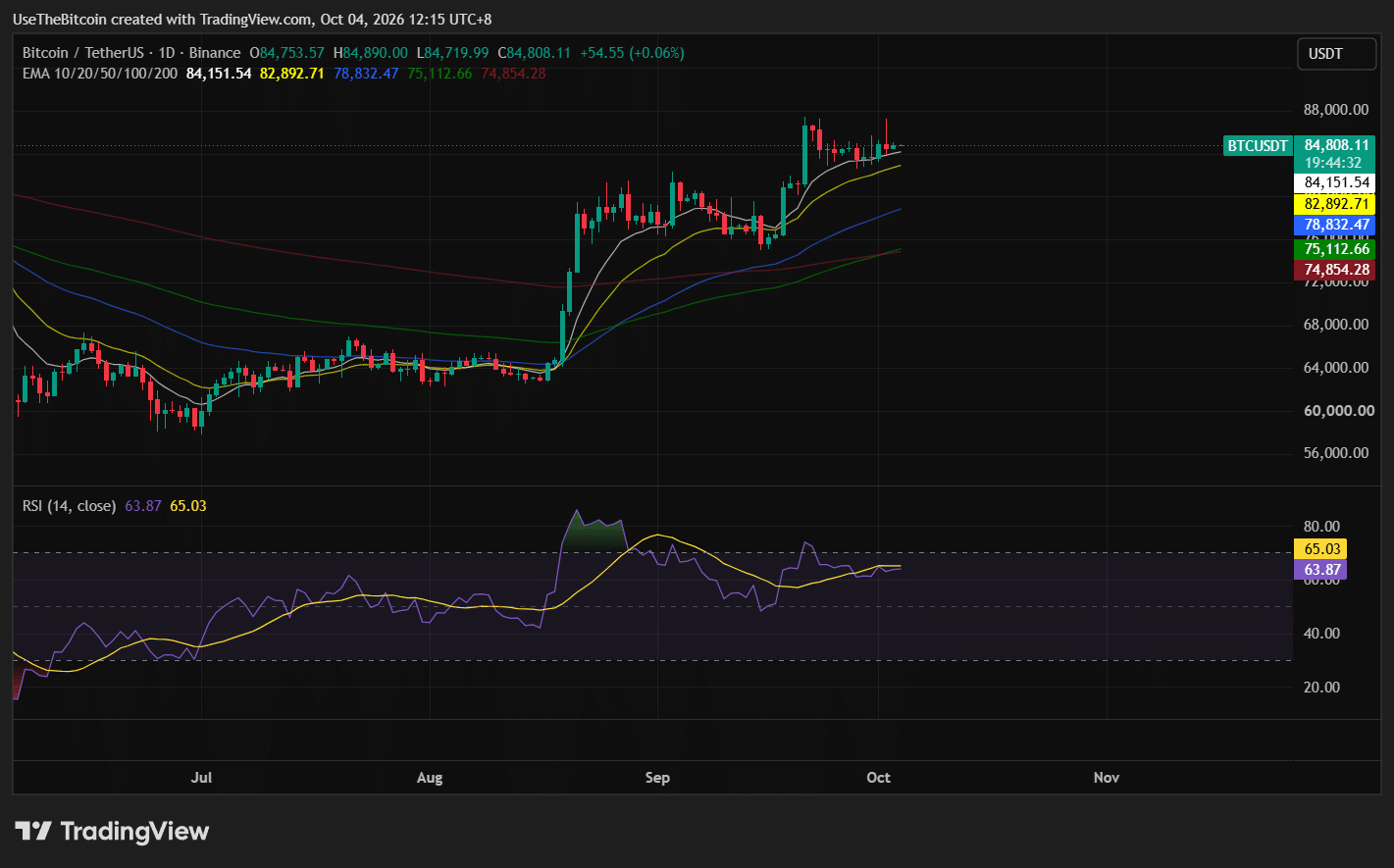Click the current price tag 84,808.11 on axis
The height and width of the screenshot is (868, 1394).
click(1336, 145)
